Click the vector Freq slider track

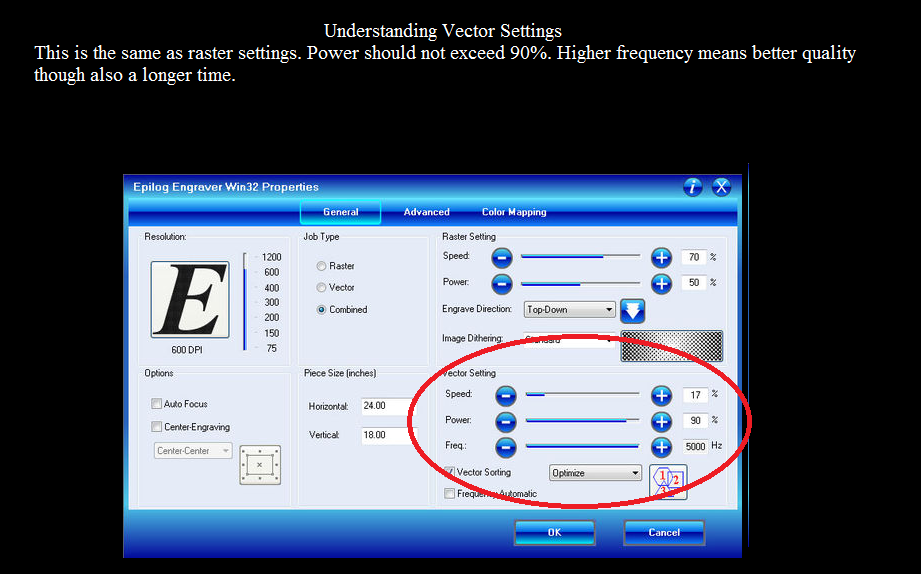point(582,447)
